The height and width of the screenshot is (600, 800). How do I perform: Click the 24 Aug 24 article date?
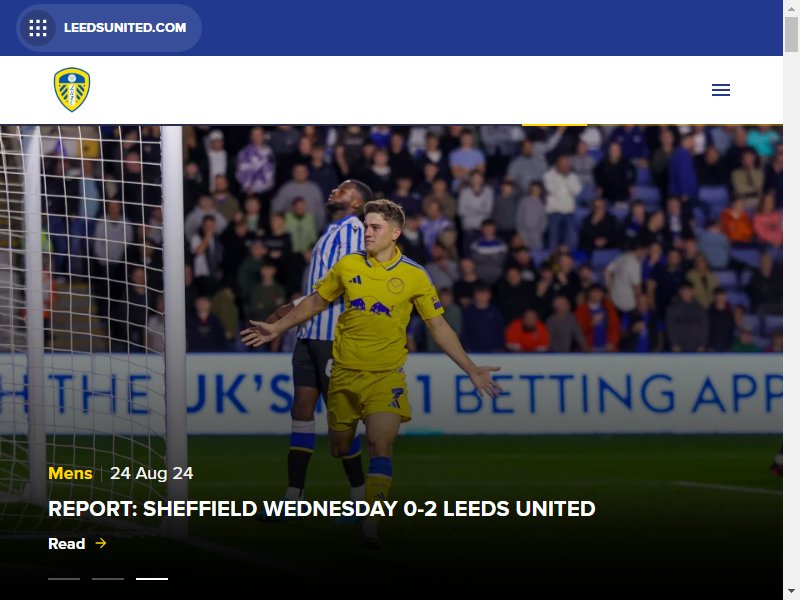tap(152, 473)
